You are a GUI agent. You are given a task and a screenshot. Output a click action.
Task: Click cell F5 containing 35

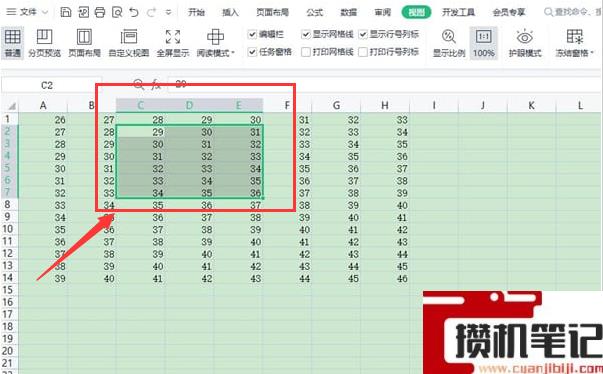[288, 168]
